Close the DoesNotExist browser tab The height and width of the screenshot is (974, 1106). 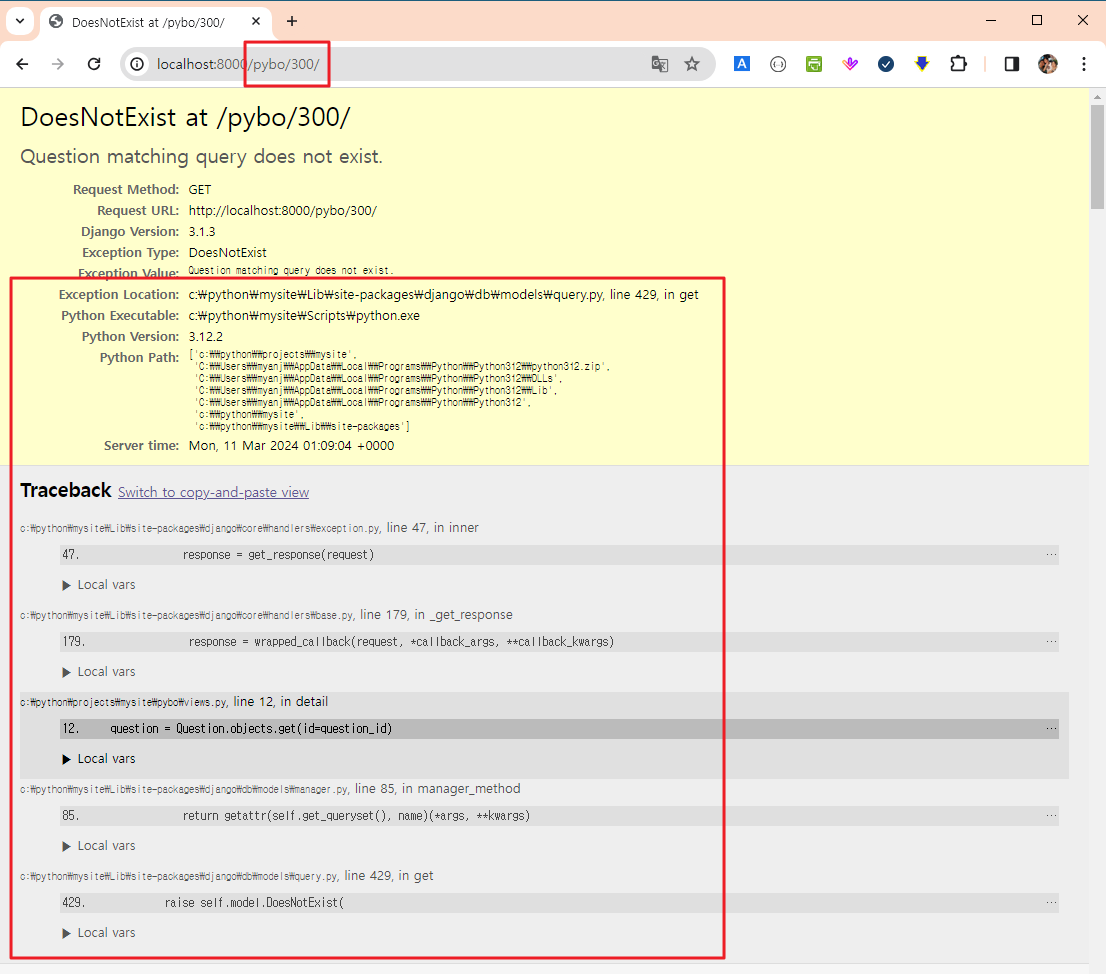(x=256, y=22)
